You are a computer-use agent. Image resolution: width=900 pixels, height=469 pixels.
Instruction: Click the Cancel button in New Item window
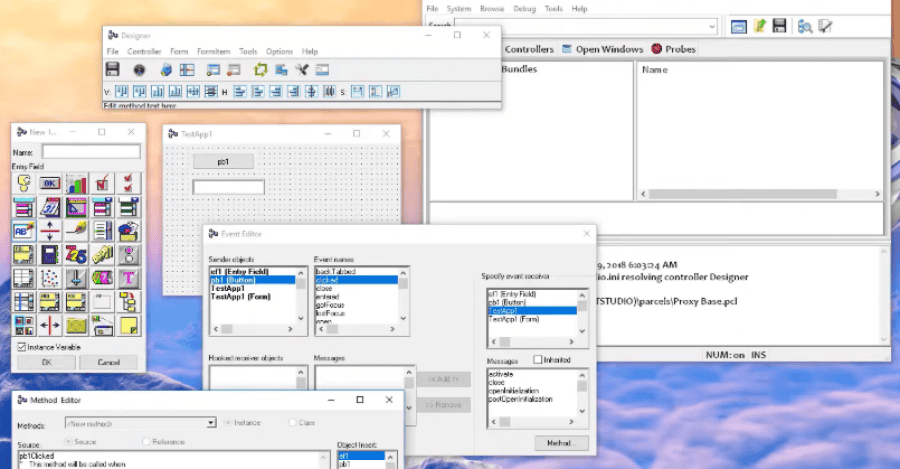click(108, 362)
